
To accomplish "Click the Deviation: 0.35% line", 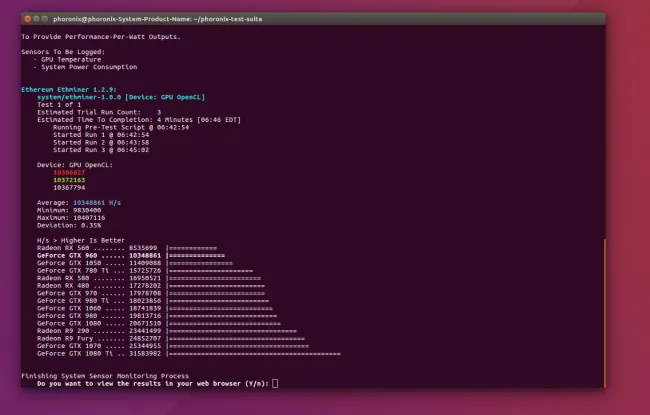I will tap(69, 225).
